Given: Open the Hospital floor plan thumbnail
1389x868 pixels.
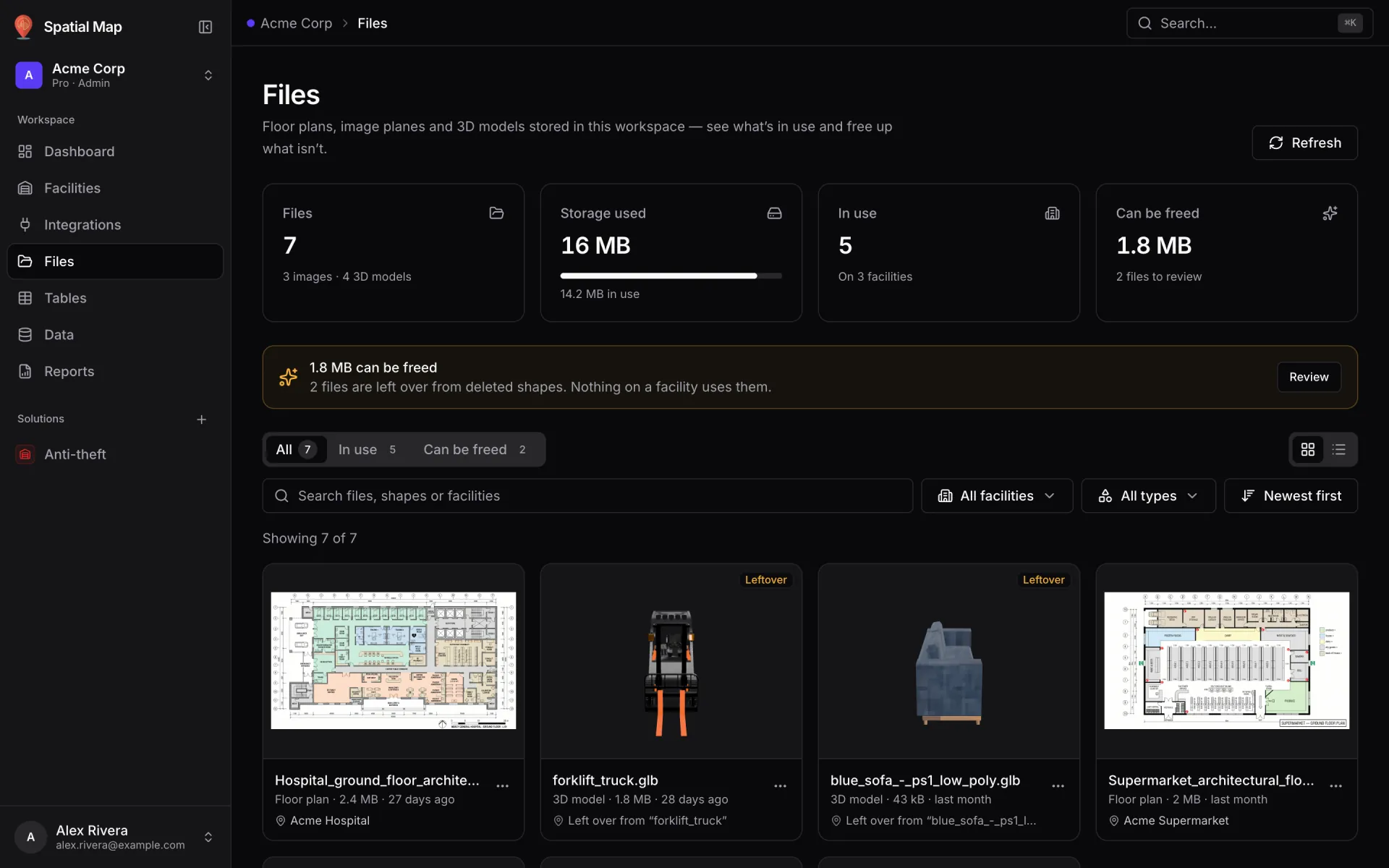Looking at the screenshot, I should pyautogui.click(x=394, y=660).
